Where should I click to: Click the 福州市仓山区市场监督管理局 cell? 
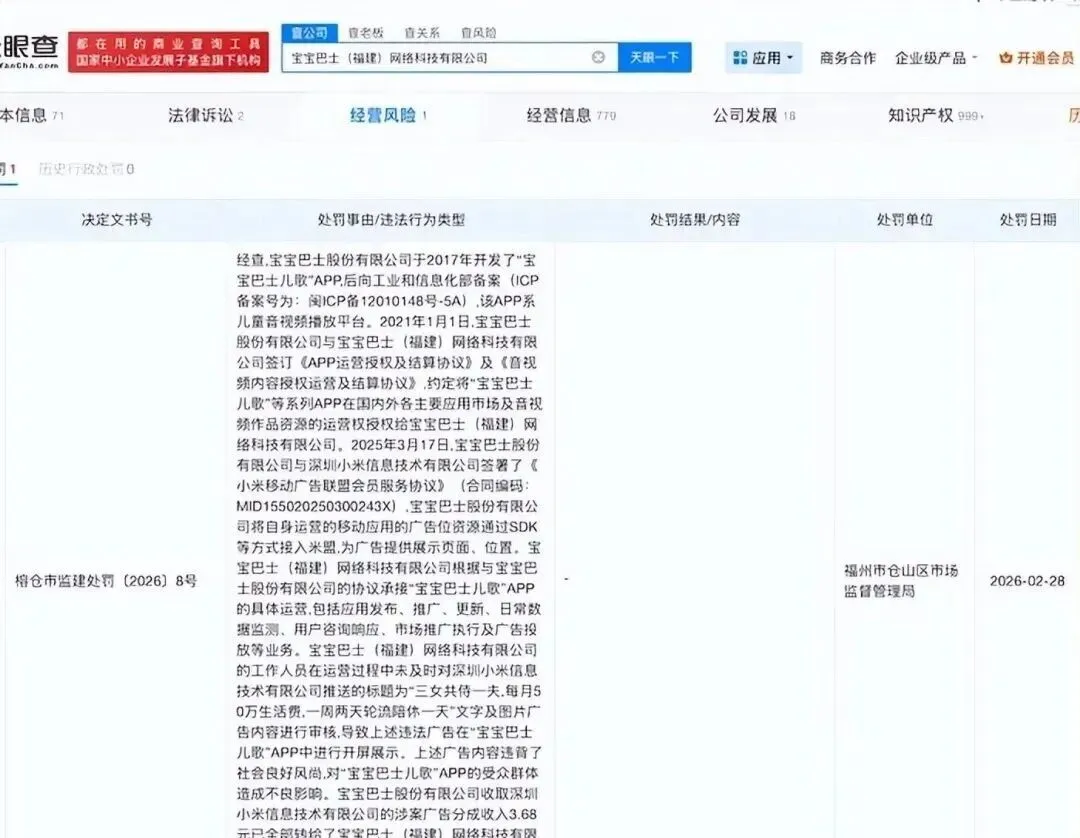(x=901, y=580)
